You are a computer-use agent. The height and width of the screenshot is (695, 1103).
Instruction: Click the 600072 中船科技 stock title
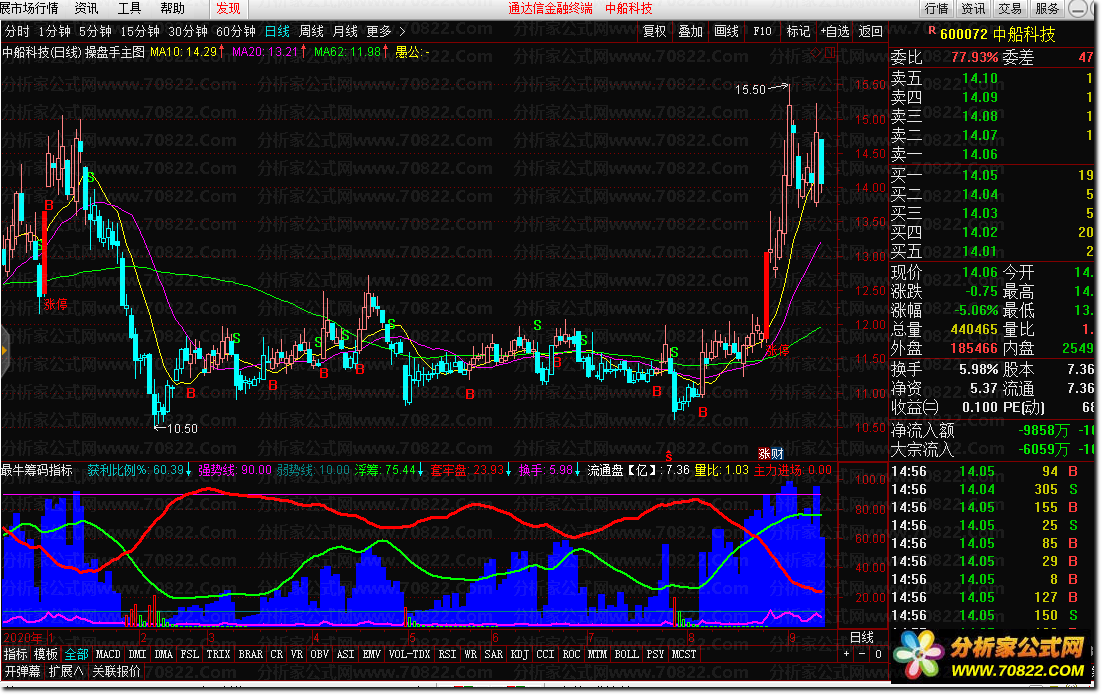(997, 34)
